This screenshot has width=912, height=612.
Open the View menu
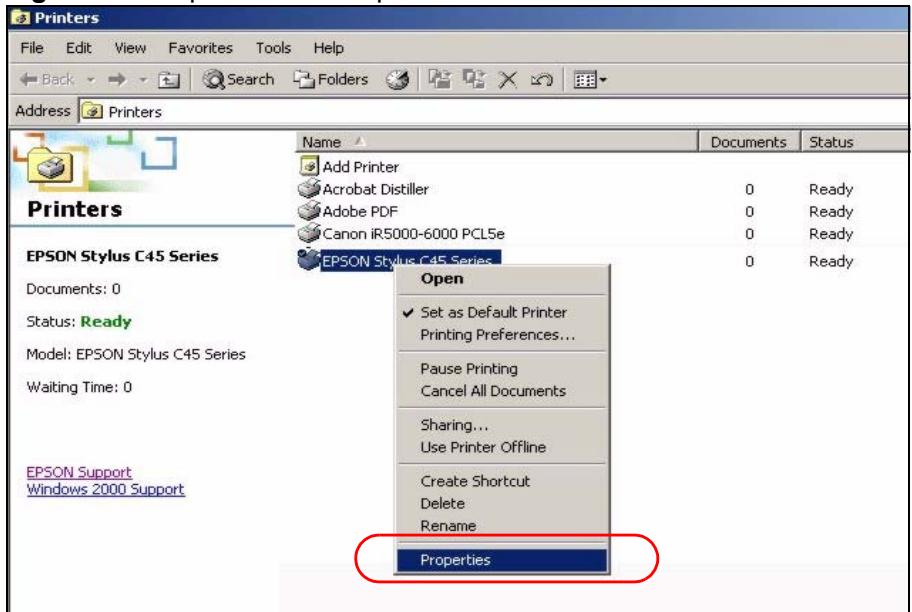(x=130, y=48)
